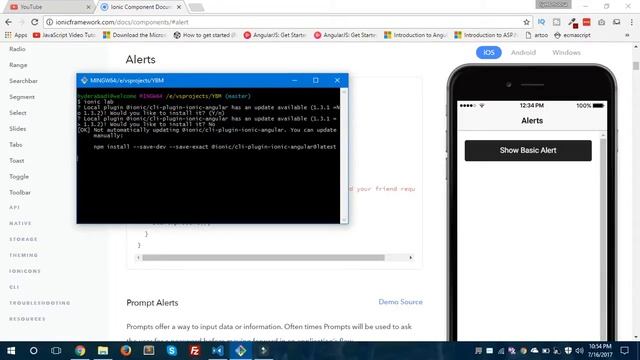
Task: Open the Range component in the sidebar
Action: coord(18,65)
